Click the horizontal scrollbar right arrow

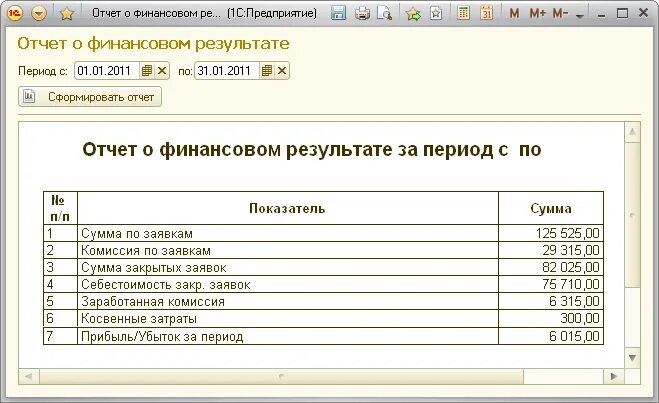point(614,376)
